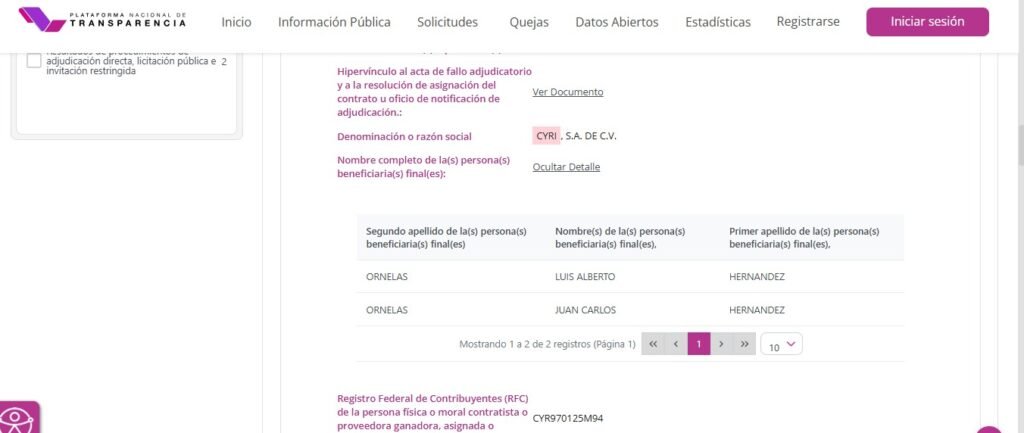
Task: Check the adjudicación directa, licitación pública checkbox
Action: click(34, 61)
